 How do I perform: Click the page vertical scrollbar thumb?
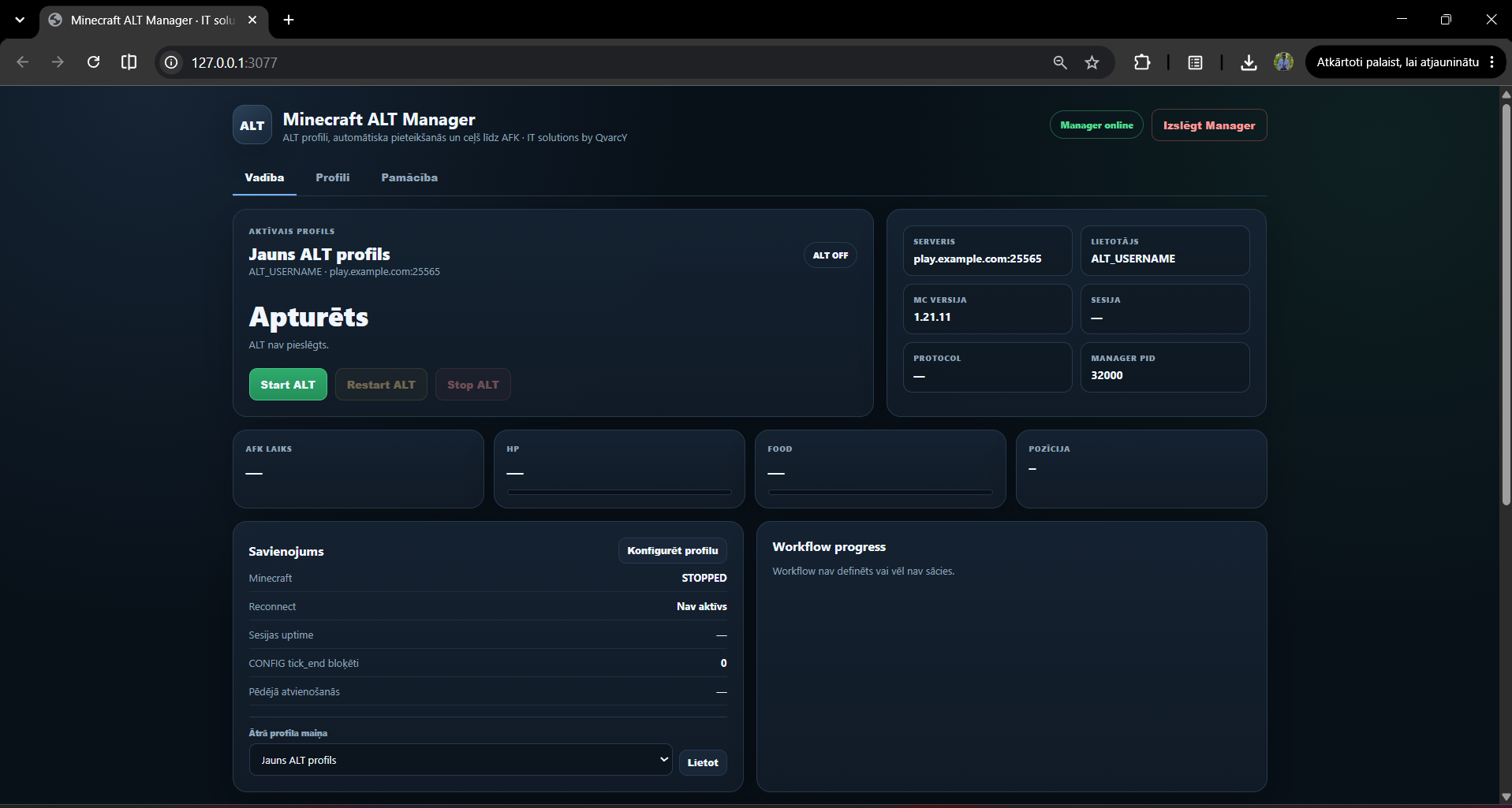[1506, 303]
